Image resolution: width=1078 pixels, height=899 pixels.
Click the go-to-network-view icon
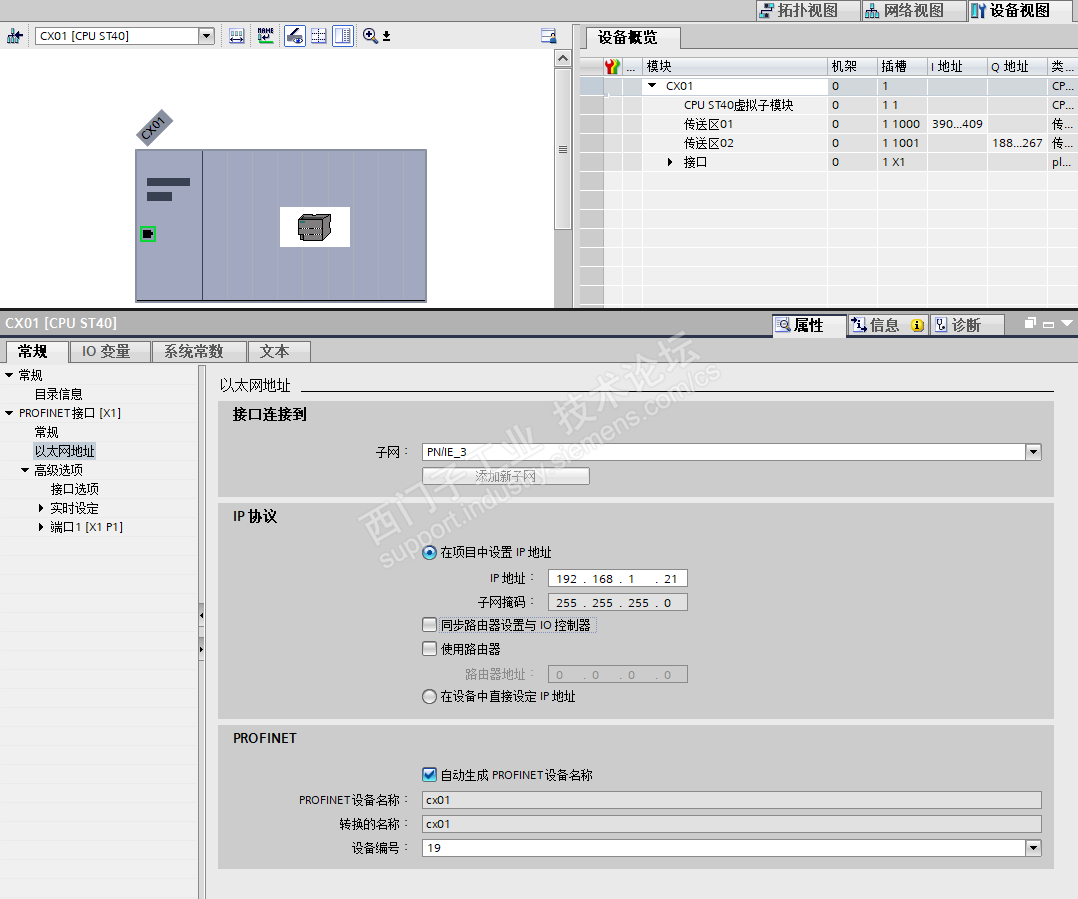14,36
